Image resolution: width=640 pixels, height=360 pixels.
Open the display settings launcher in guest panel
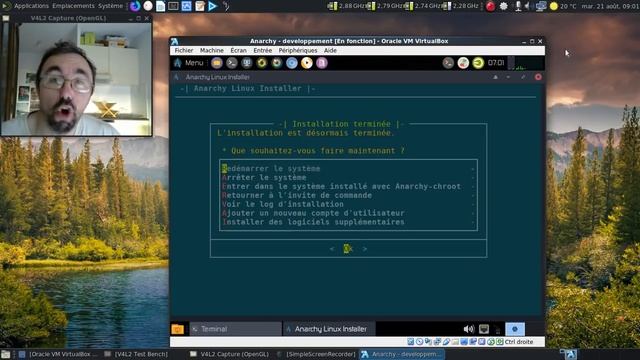tap(247, 63)
